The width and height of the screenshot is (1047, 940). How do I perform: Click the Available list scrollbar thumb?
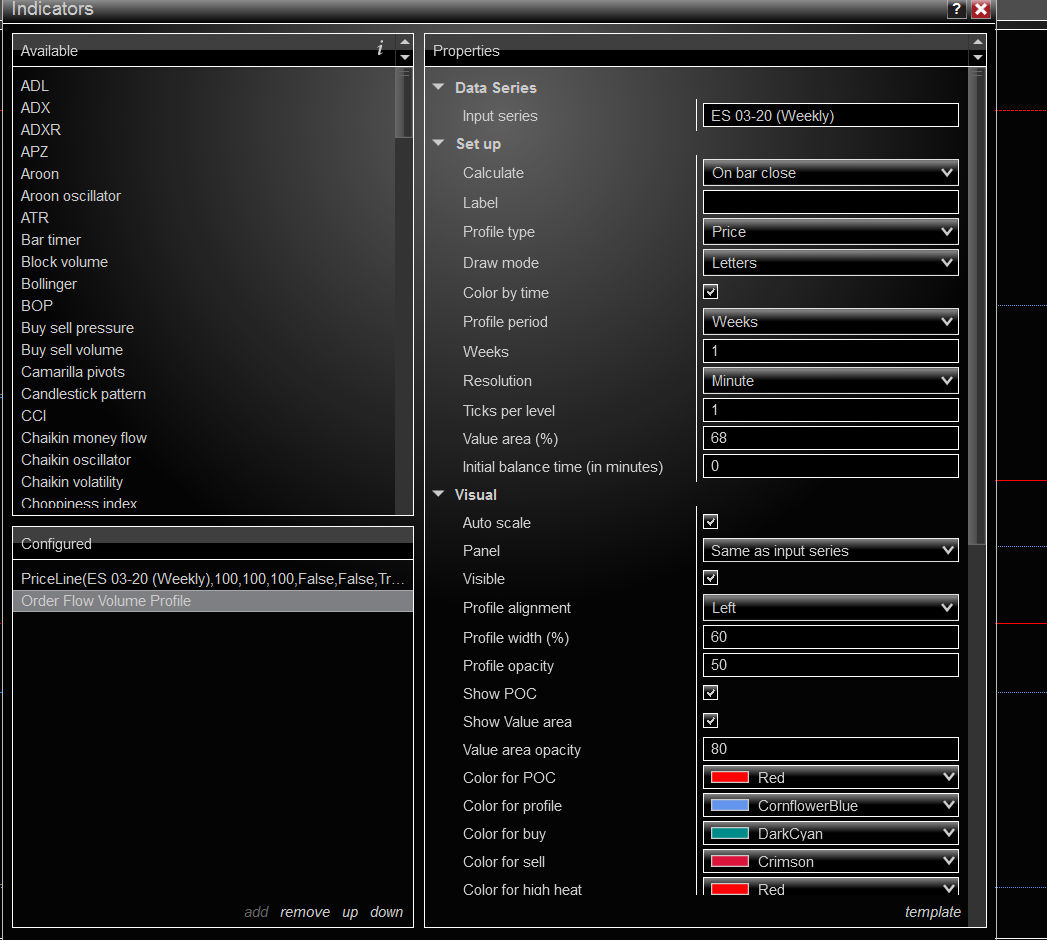tap(404, 103)
